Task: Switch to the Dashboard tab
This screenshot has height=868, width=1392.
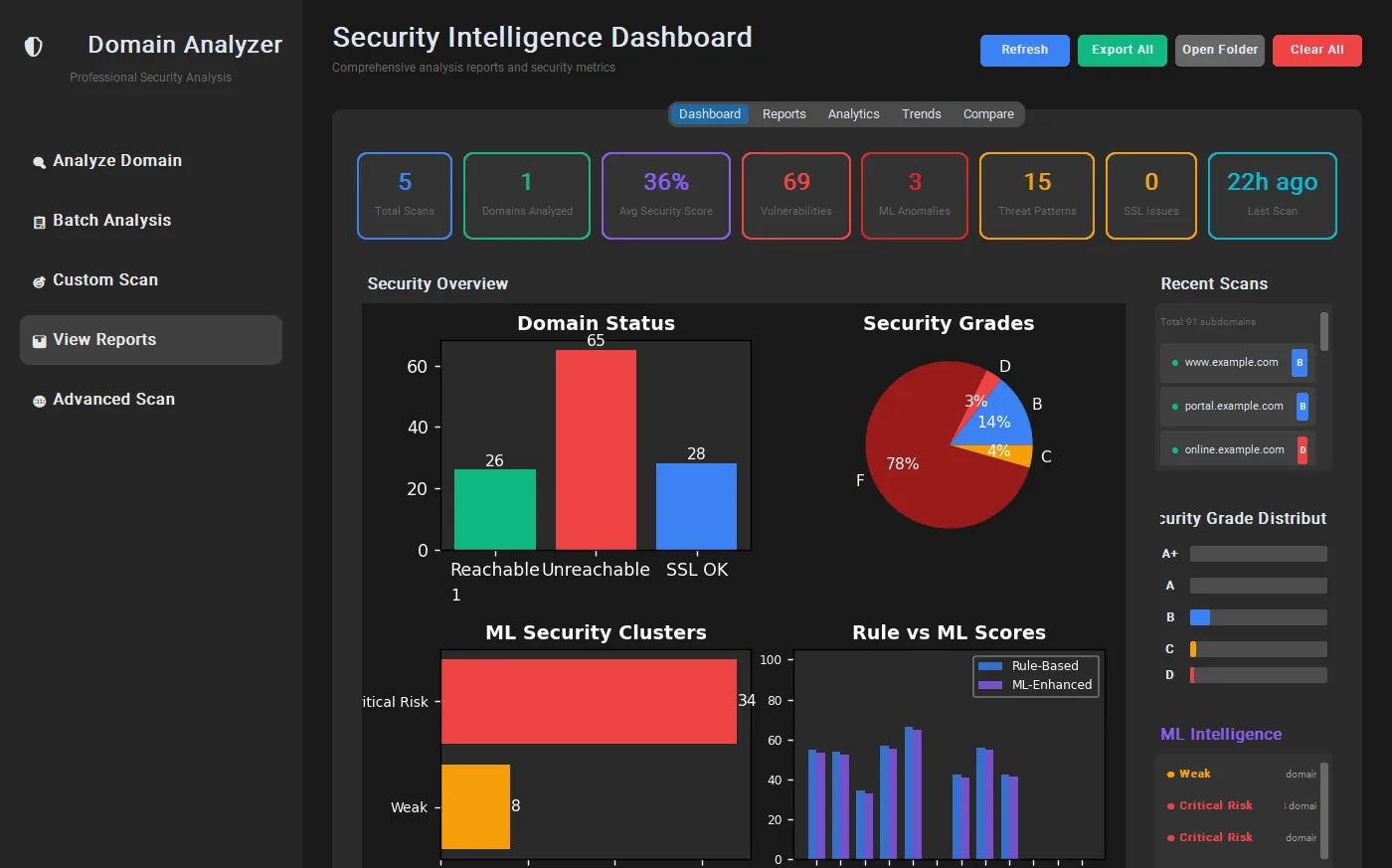Action: point(710,114)
